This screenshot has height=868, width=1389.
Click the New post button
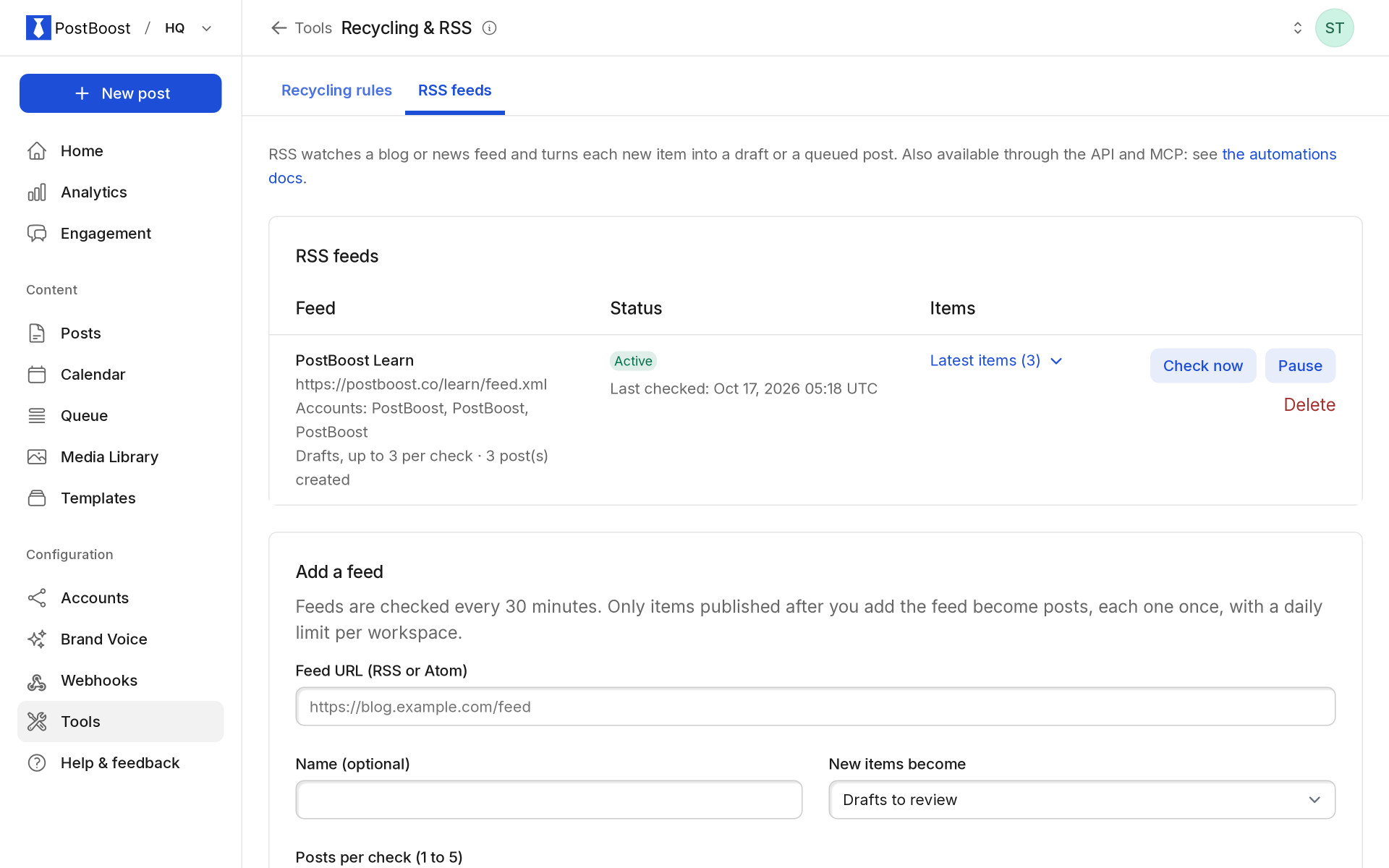click(x=121, y=93)
